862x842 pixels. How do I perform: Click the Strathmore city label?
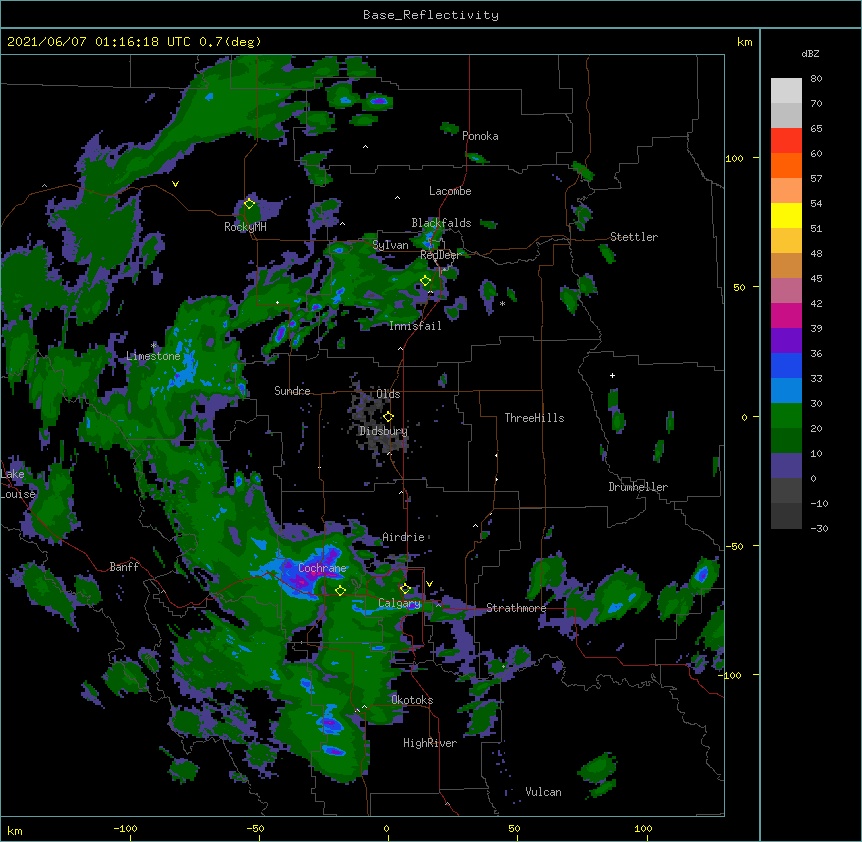(x=516, y=608)
